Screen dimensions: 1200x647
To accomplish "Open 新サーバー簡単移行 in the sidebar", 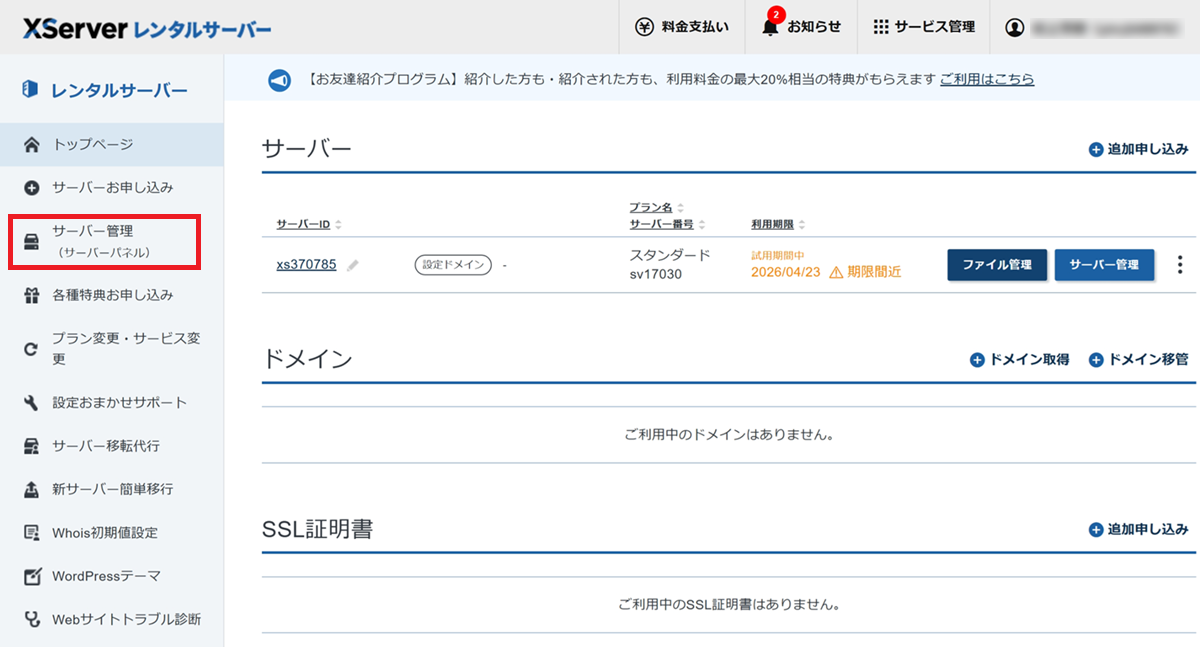I will [112, 489].
